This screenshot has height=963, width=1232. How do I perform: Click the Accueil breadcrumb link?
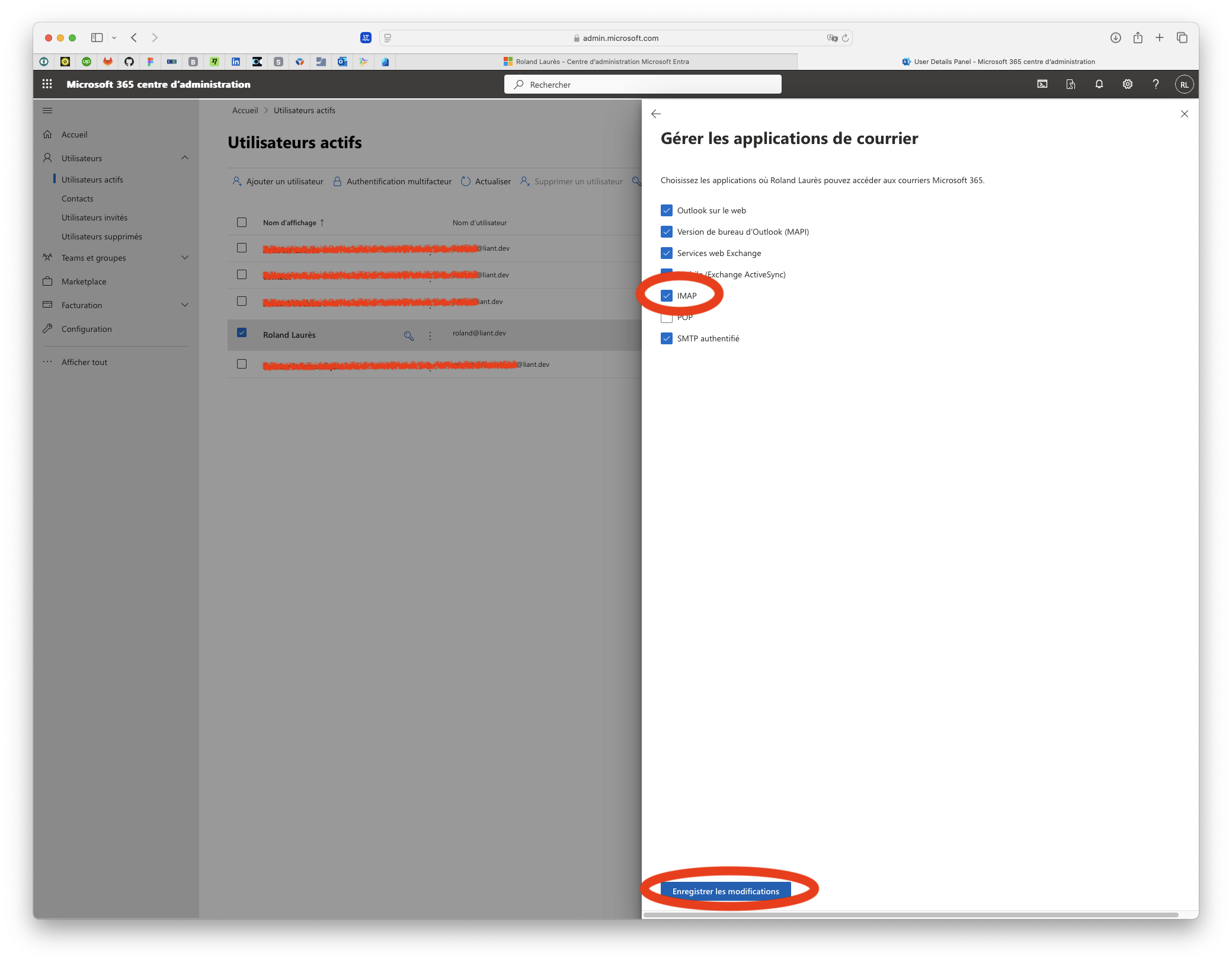[245, 110]
